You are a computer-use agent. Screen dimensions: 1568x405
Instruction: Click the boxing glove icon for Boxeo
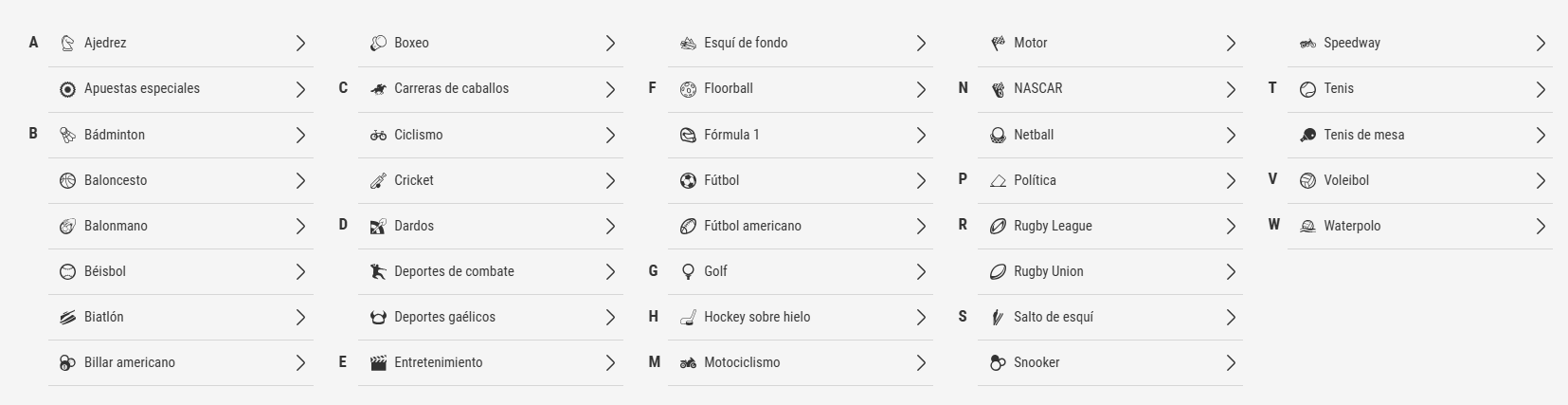point(378,43)
